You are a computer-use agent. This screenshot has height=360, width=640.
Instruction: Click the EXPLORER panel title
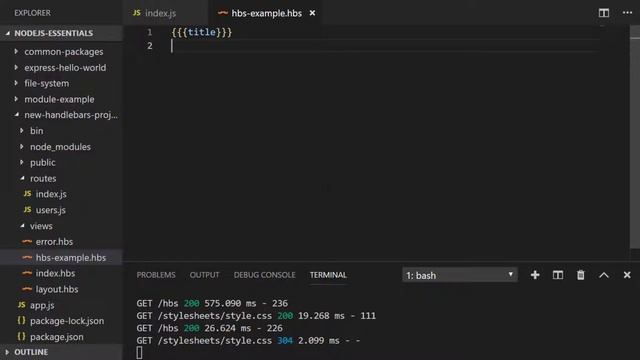click(x=32, y=13)
